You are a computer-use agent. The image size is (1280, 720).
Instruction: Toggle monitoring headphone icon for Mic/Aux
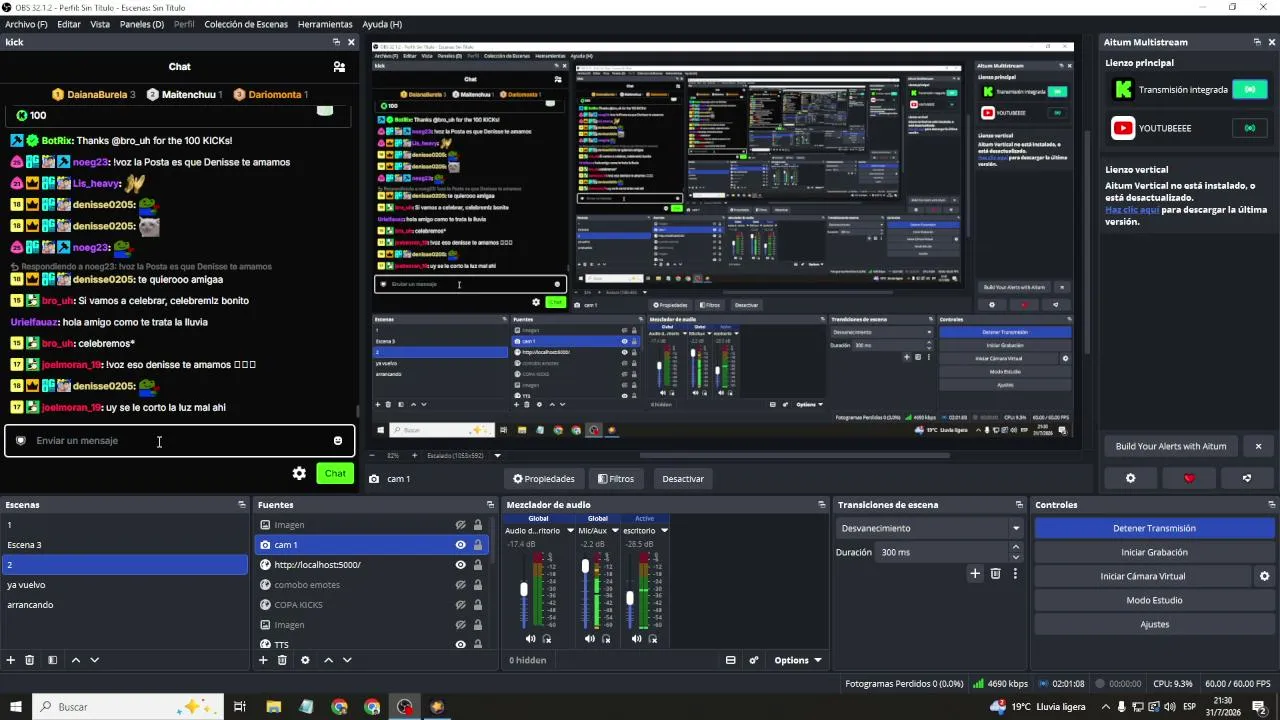606,639
